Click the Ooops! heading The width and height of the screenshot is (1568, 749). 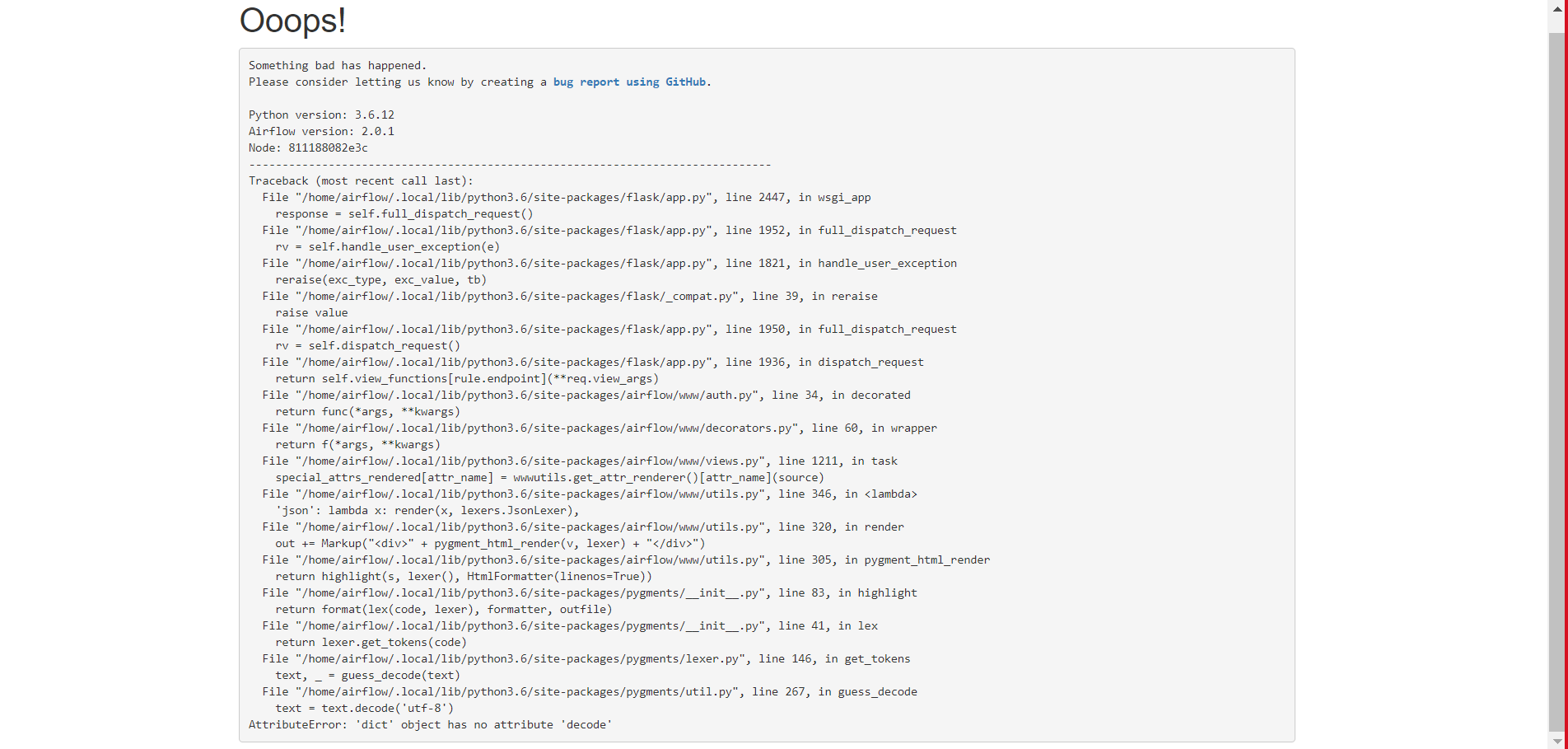pyautogui.click(x=292, y=21)
